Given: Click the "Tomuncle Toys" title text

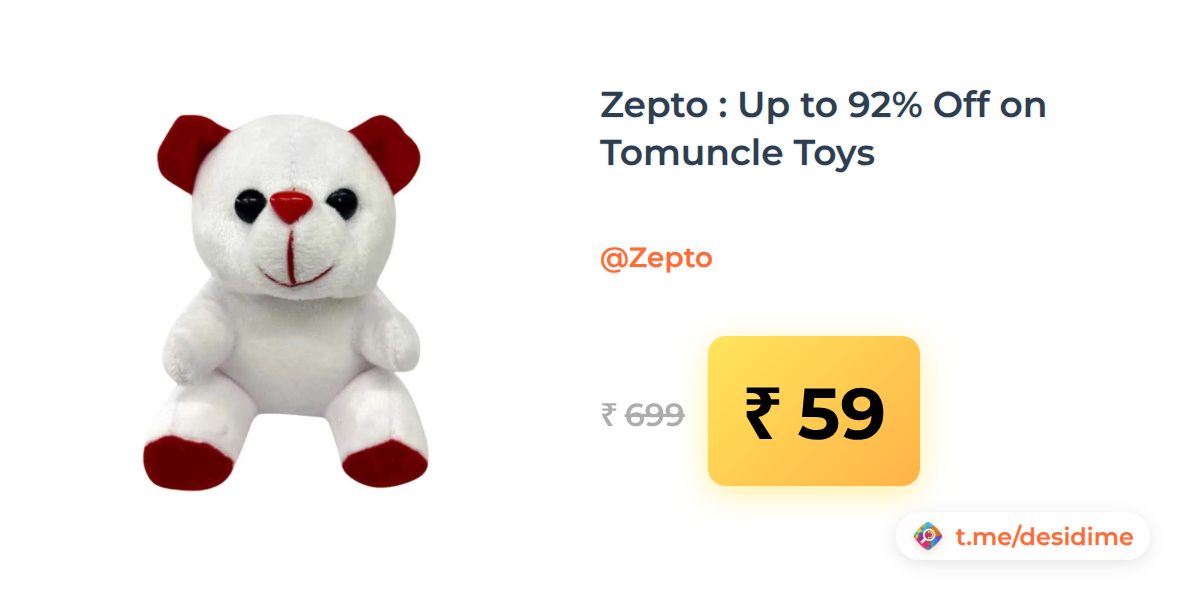Looking at the screenshot, I should coord(738,153).
